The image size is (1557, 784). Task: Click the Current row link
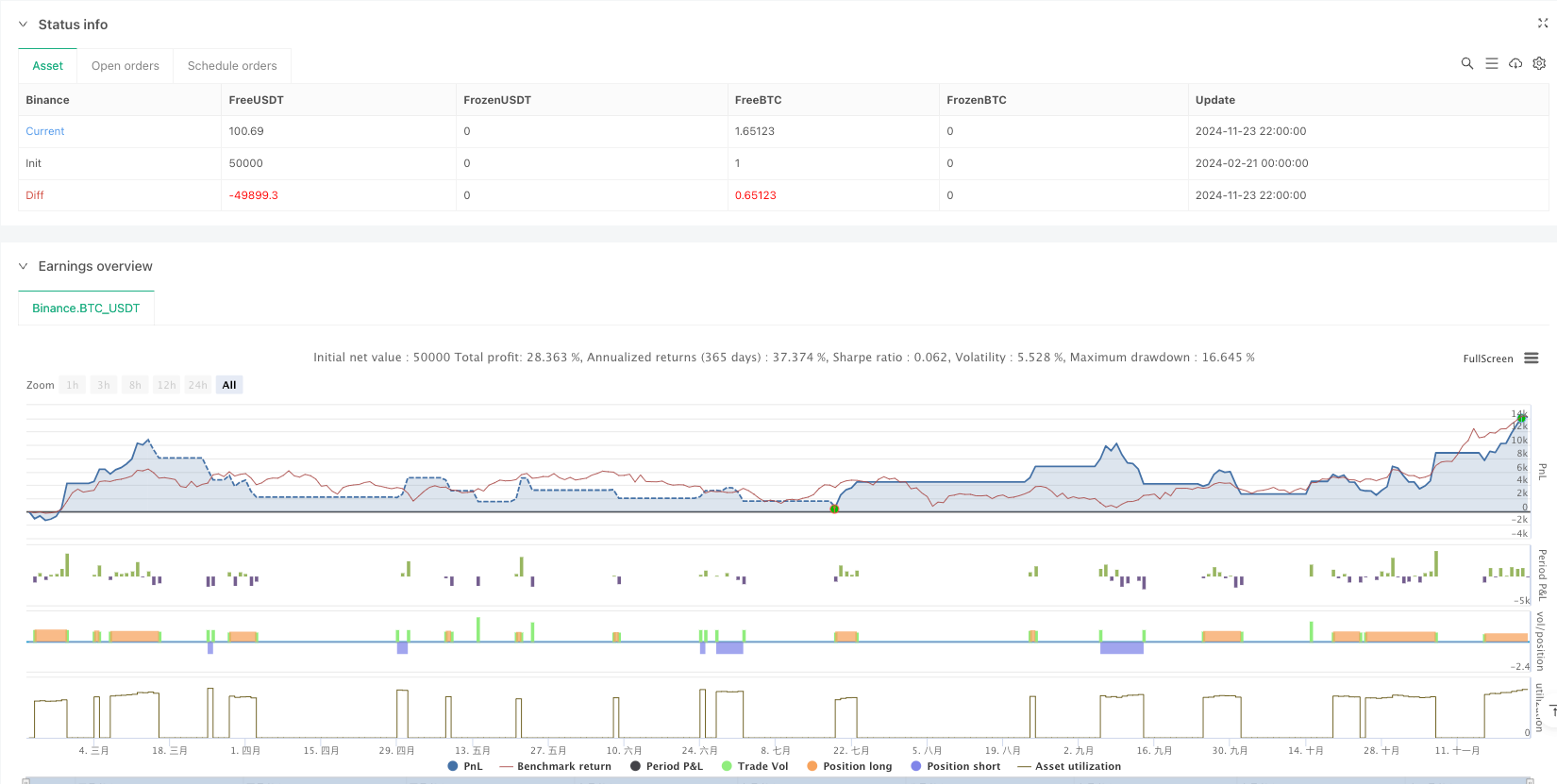[45, 131]
